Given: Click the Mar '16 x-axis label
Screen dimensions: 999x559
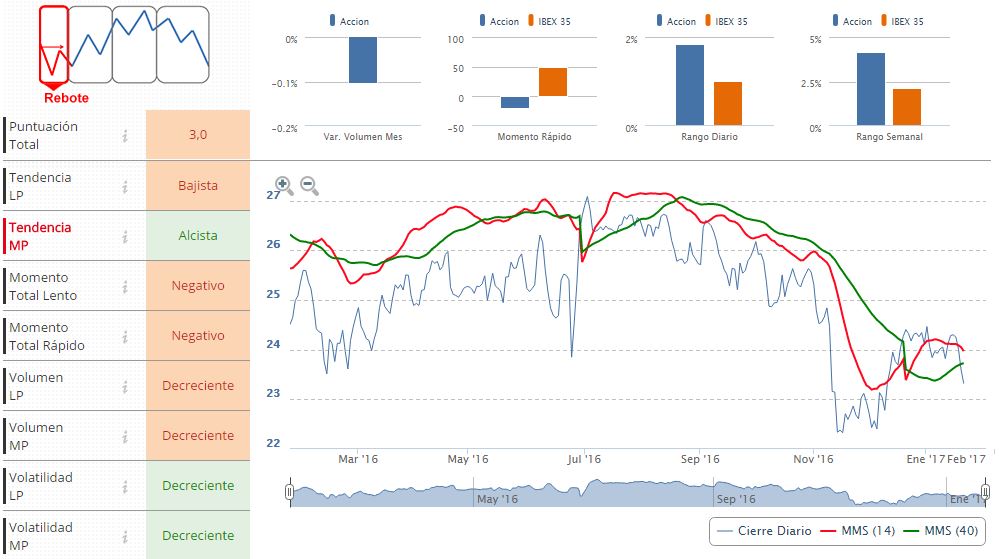Looking at the screenshot, I should pyautogui.click(x=358, y=459).
